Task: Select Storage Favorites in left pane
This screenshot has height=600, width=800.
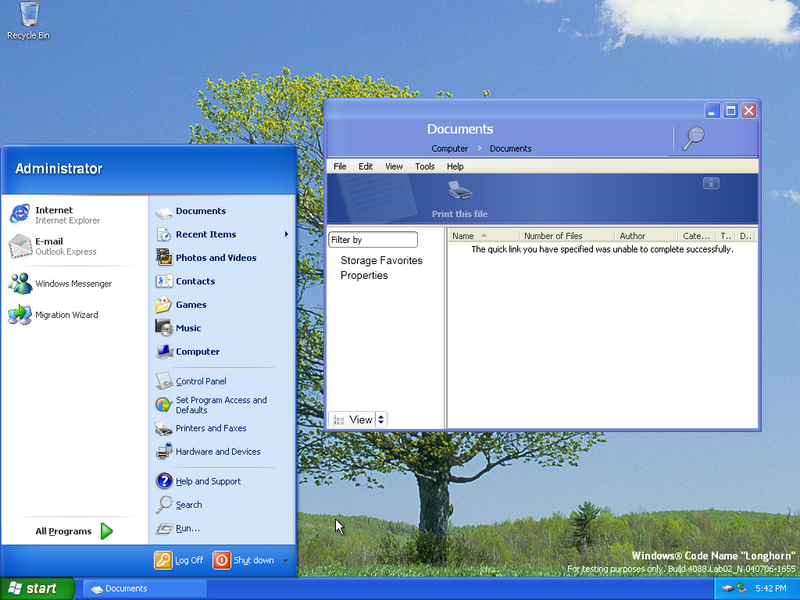Action: tap(381, 261)
